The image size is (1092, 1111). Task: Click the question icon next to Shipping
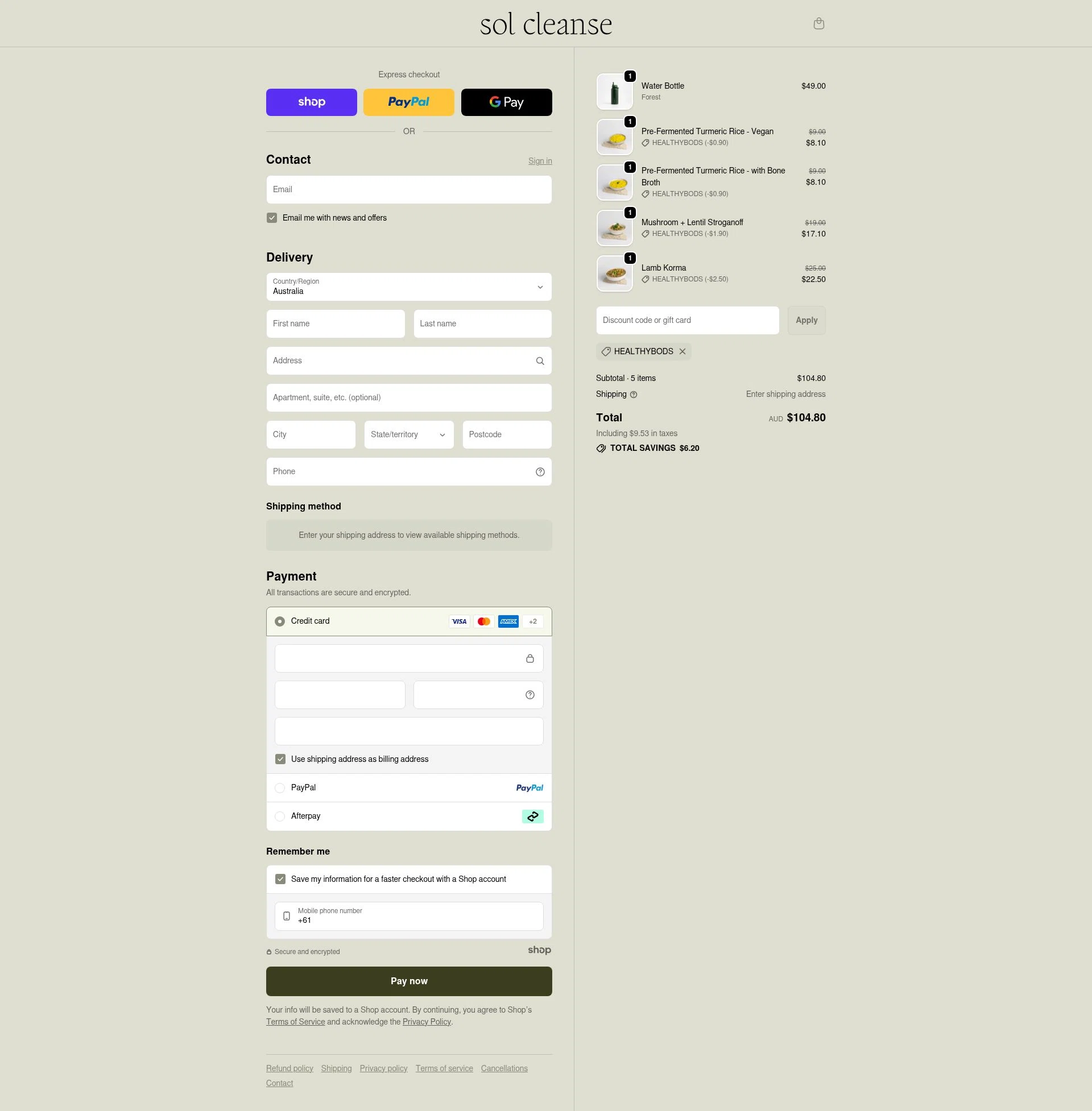[634, 395]
